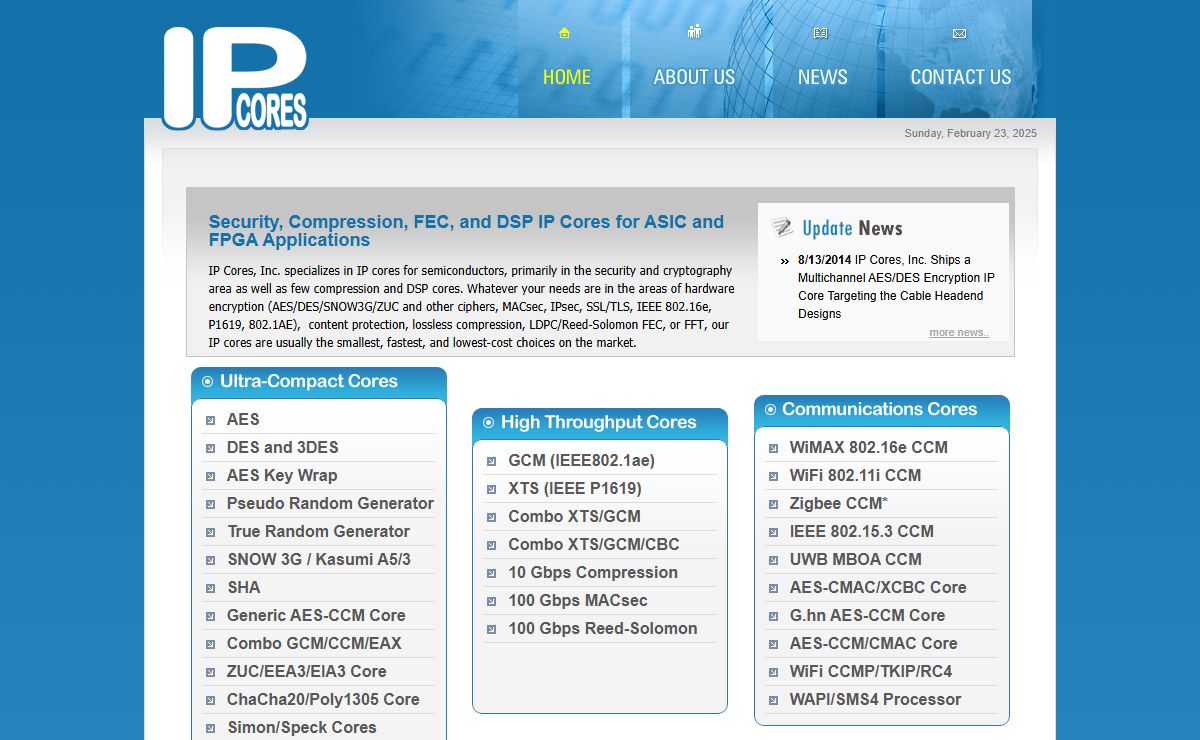
Task: Open the NEWS menu item
Action: (x=823, y=77)
